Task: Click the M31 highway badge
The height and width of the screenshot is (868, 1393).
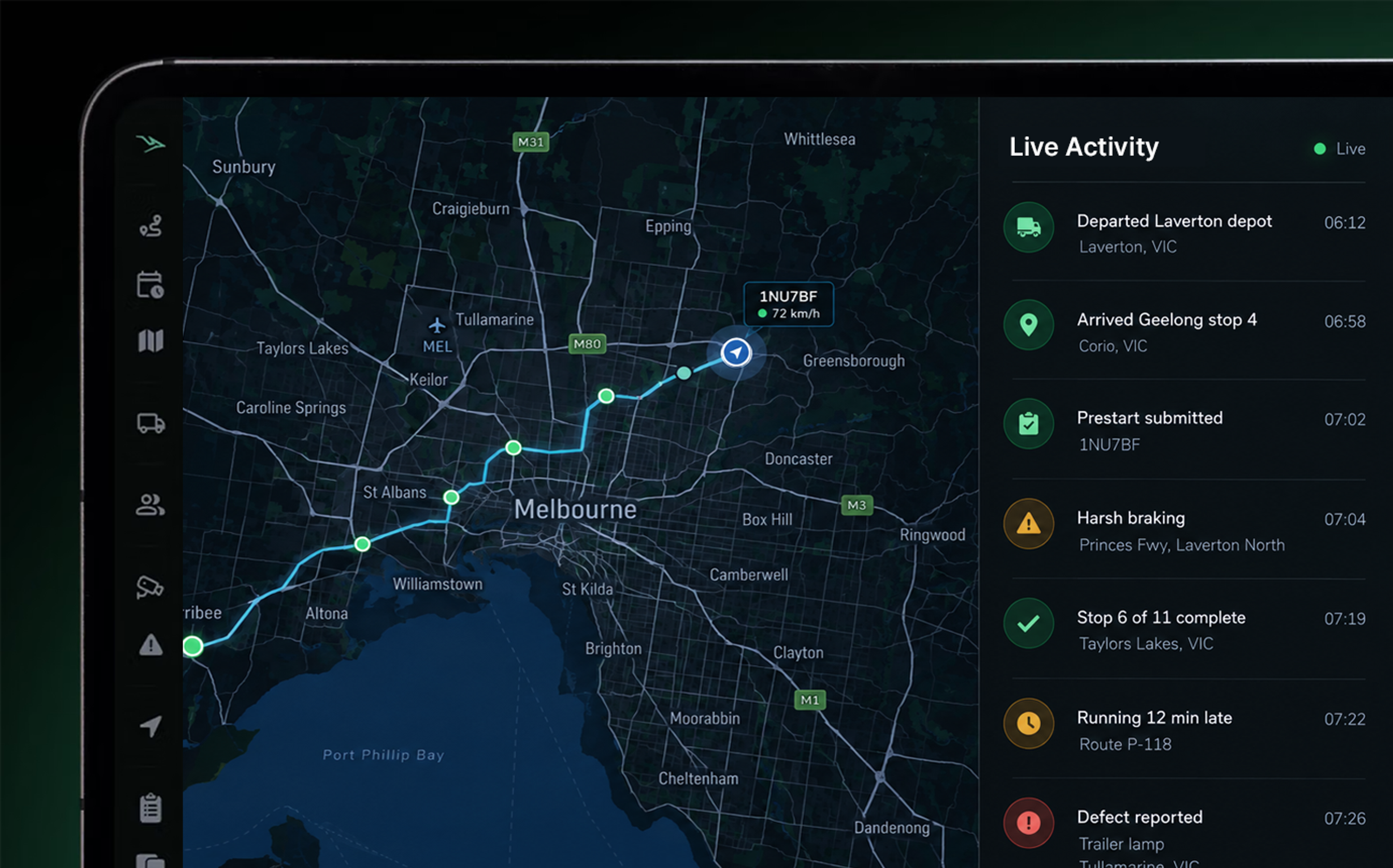Action: pos(531,142)
